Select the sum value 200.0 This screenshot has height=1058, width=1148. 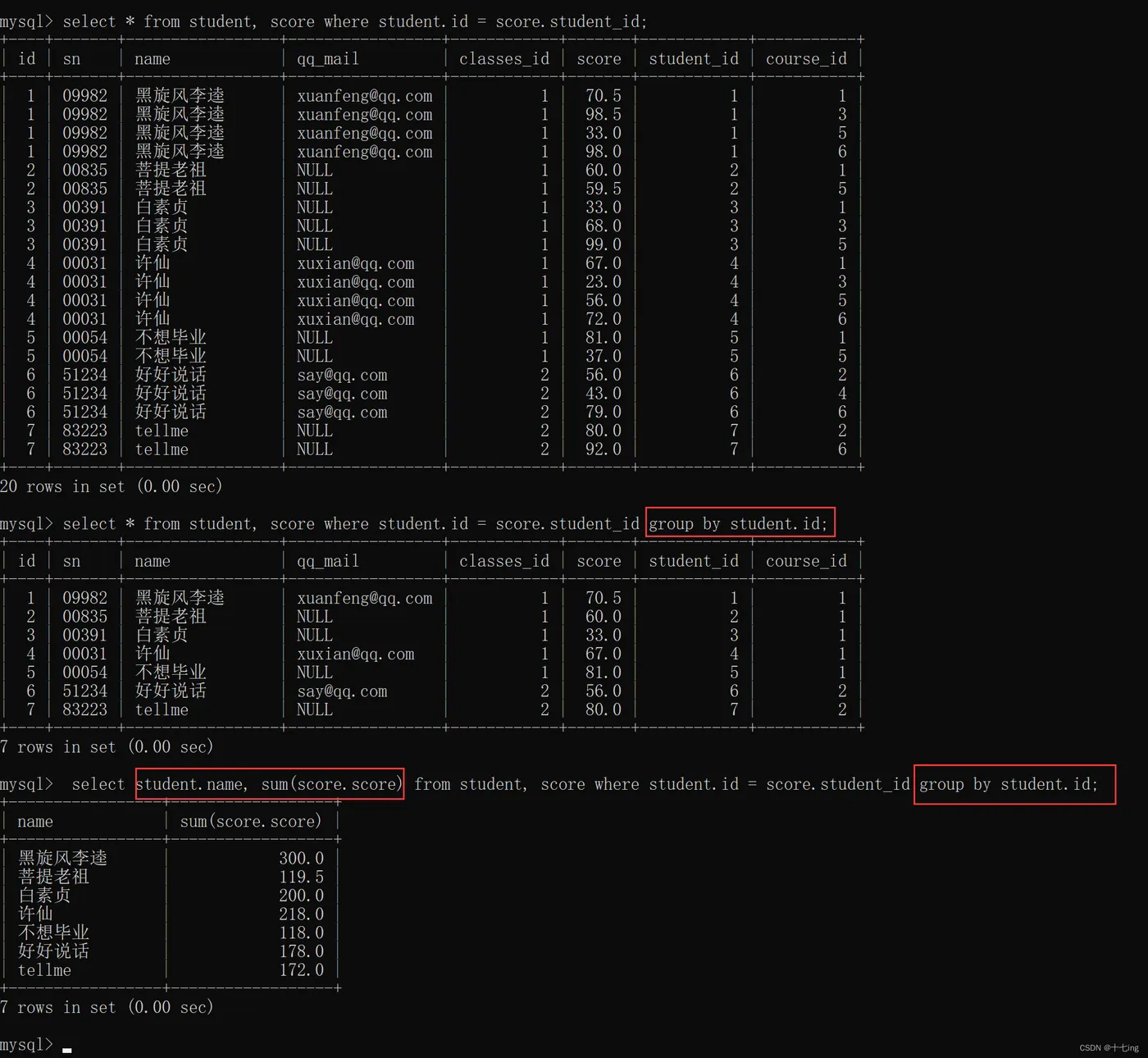click(301, 896)
